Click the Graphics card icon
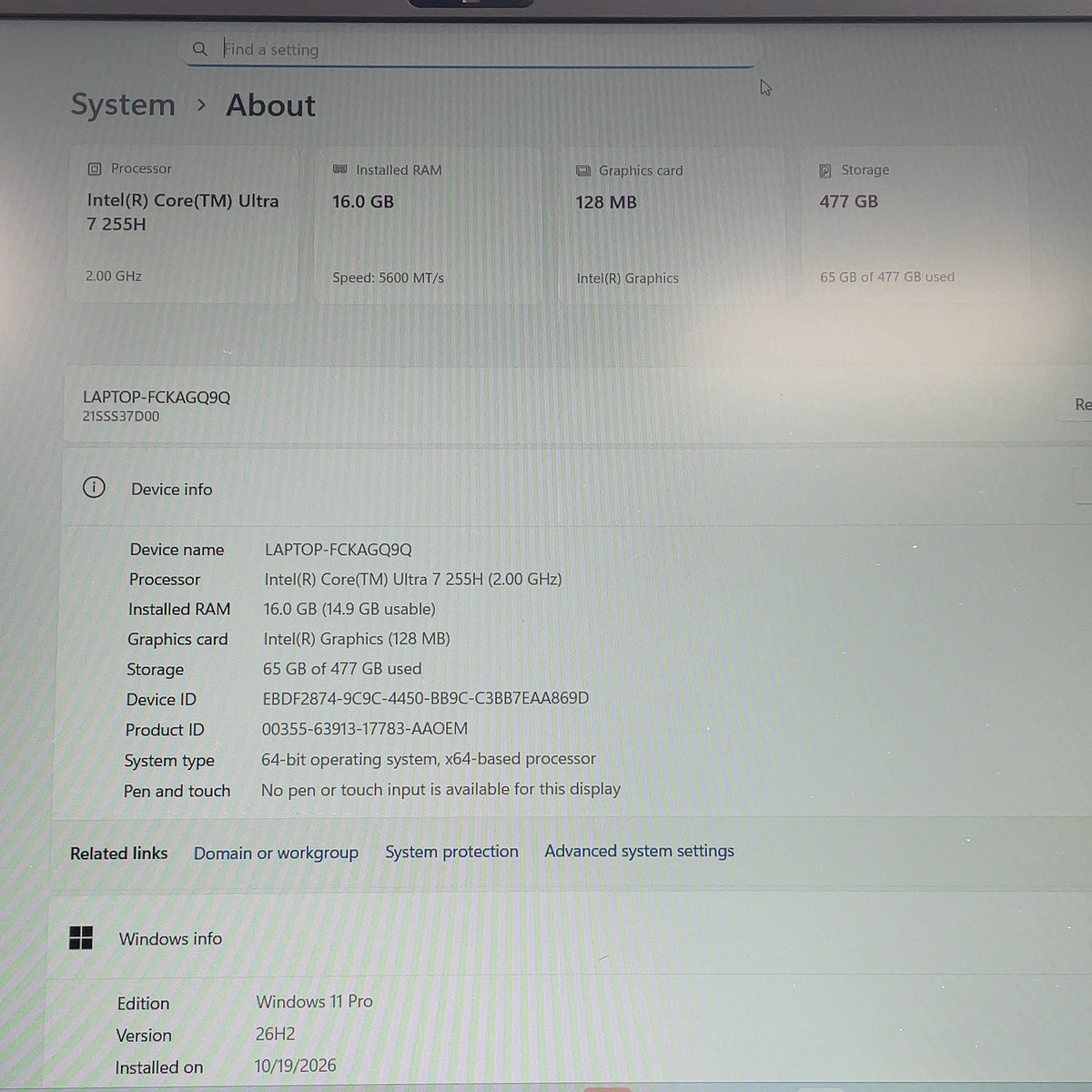Screen dimensions: 1092x1092 (x=583, y=171)
